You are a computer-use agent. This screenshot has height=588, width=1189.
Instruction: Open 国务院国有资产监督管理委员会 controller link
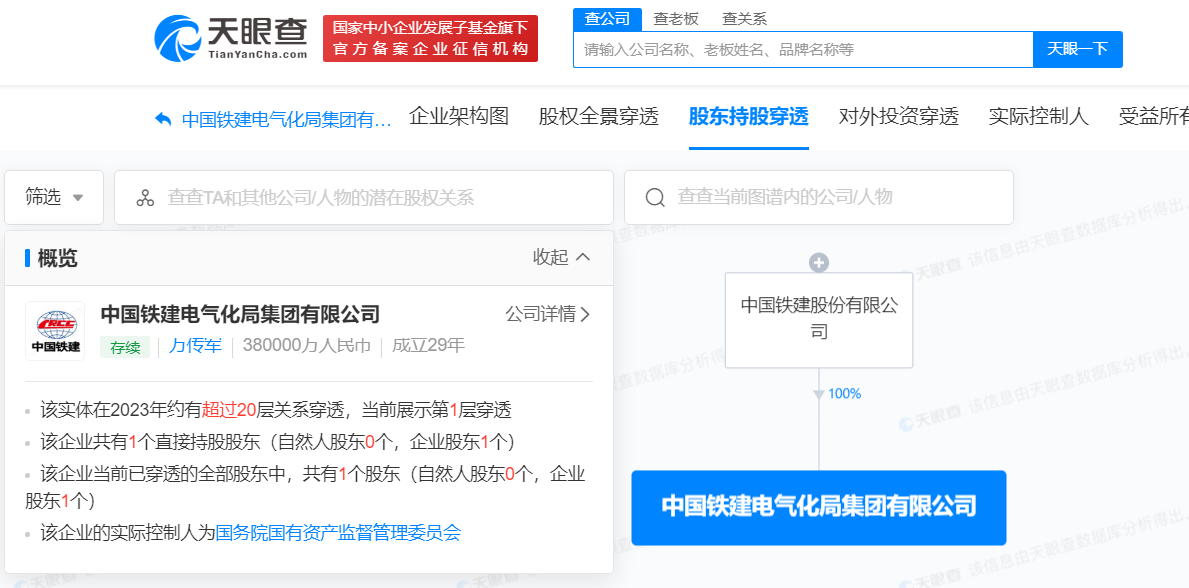[x=338, y=533]
